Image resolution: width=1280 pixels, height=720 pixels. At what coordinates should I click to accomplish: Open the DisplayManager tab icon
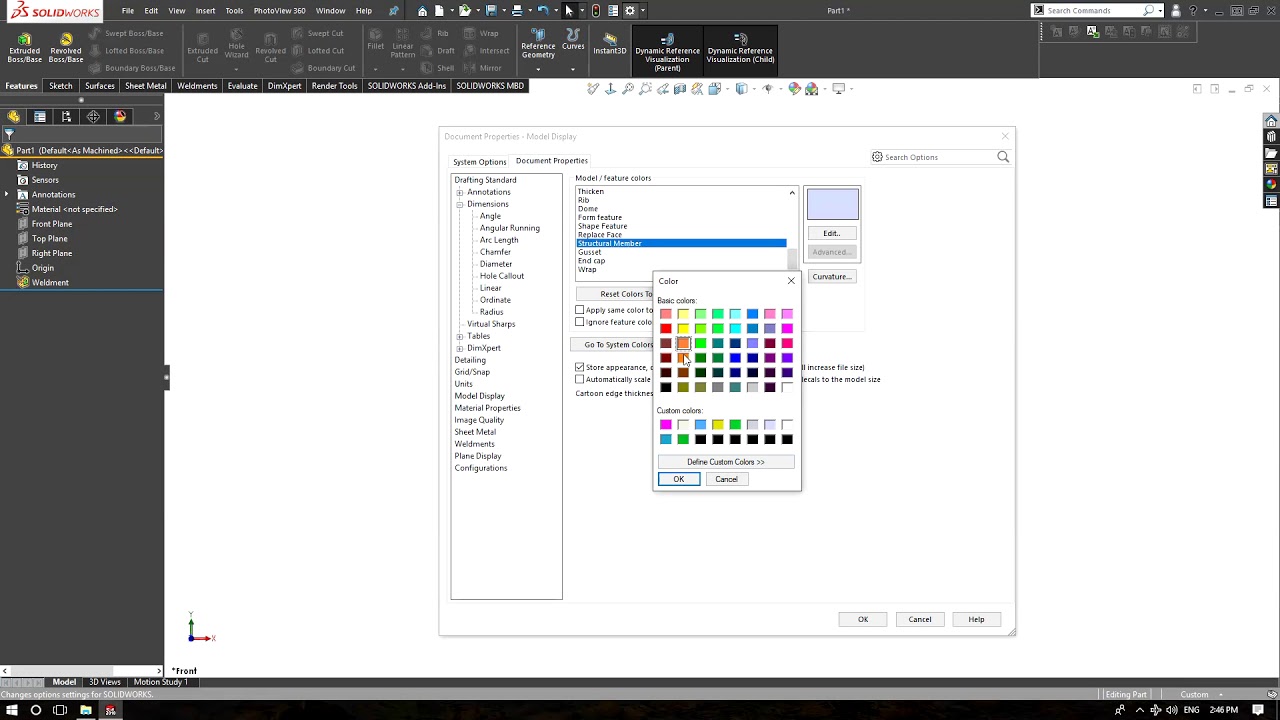pyautogui.click(x=120, y=116)
